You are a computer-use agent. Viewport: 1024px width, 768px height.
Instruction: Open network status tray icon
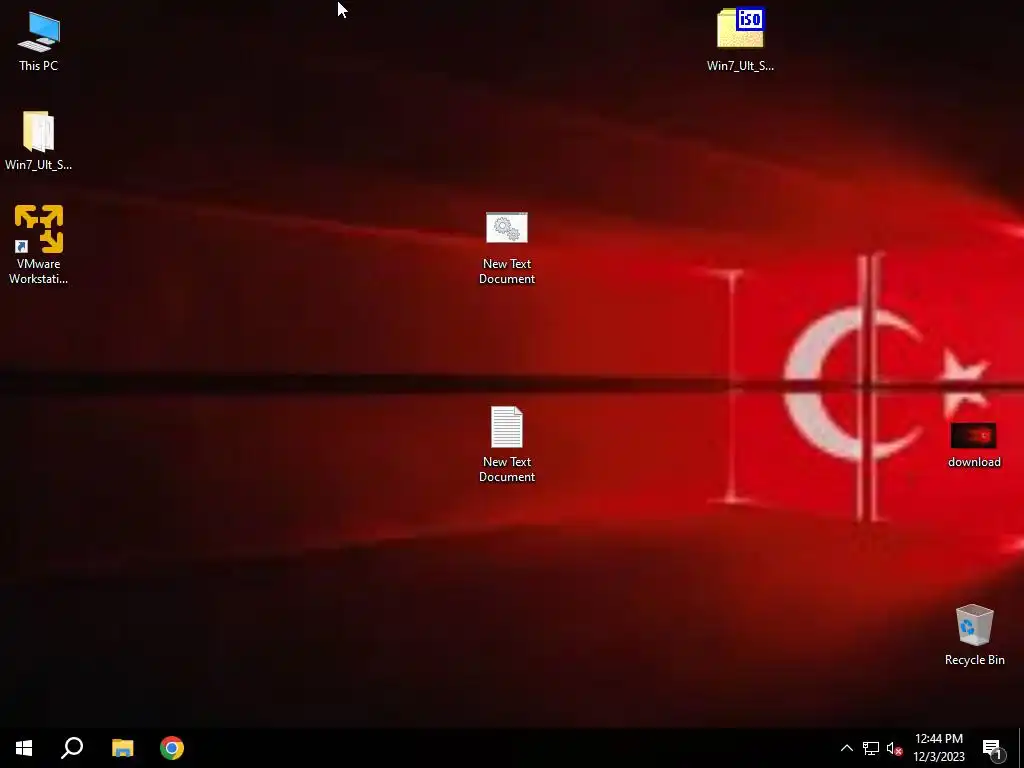[871, 748]
